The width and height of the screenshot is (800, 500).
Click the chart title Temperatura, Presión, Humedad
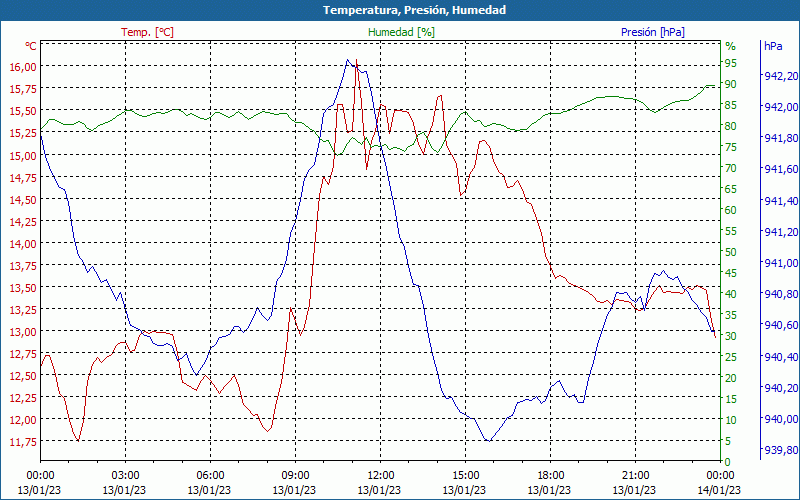(x=414, y=10)
